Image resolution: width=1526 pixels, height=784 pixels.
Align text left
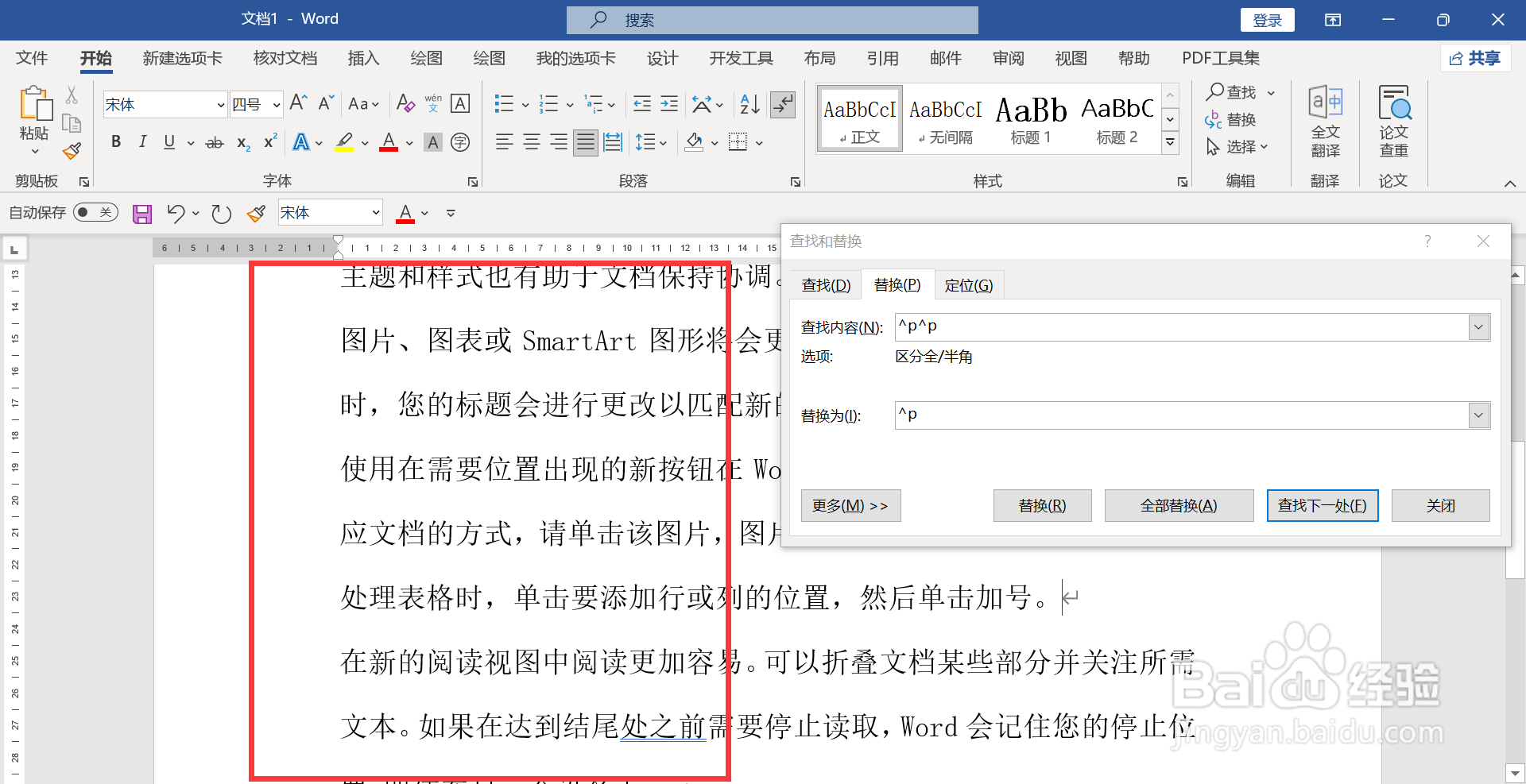(504, 142)
